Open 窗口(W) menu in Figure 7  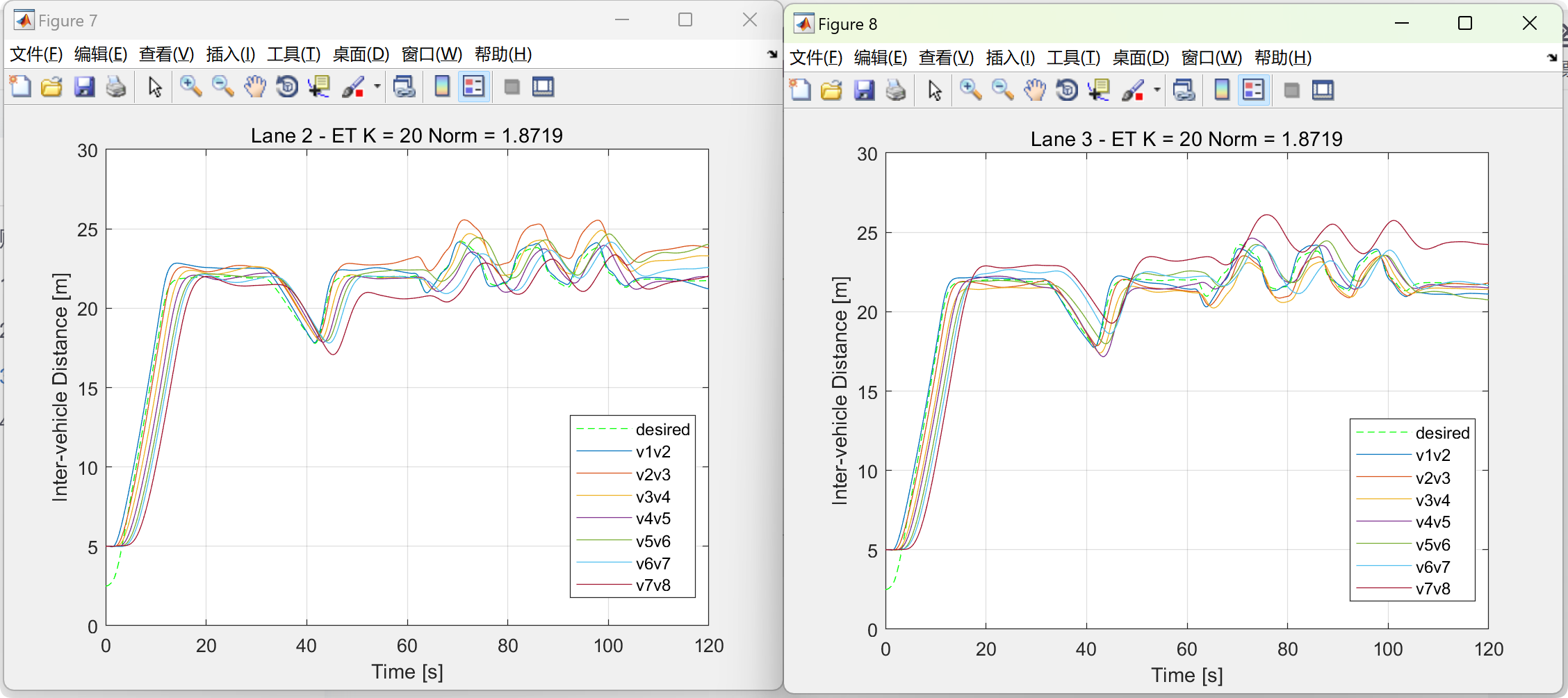point(432,54)
